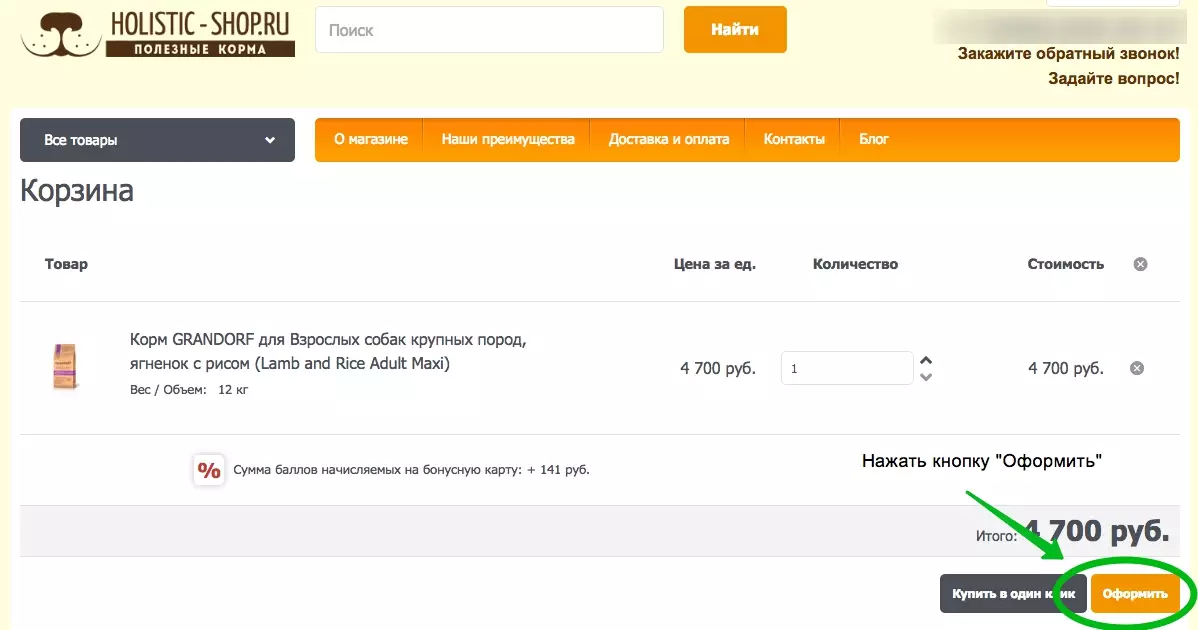Click "Купить в один клик" button
1198x630 pixels.
(x=1013, y=593)
